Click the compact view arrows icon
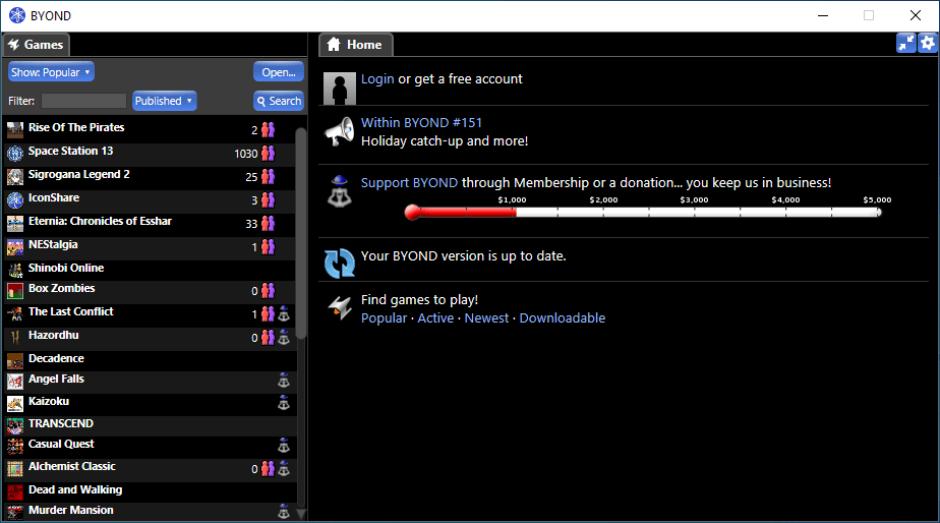 (x=906, y=43)
